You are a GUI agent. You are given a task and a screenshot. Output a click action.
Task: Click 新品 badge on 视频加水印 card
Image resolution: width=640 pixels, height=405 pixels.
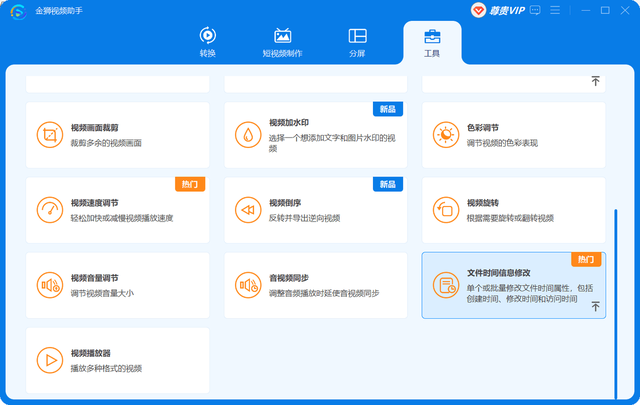[388, 109]
